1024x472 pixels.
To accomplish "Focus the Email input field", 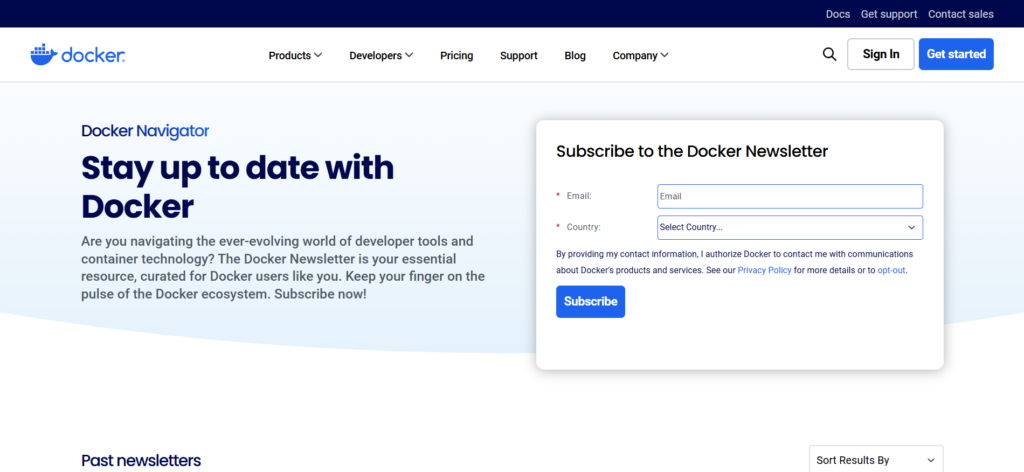I will tap(789, 197).
